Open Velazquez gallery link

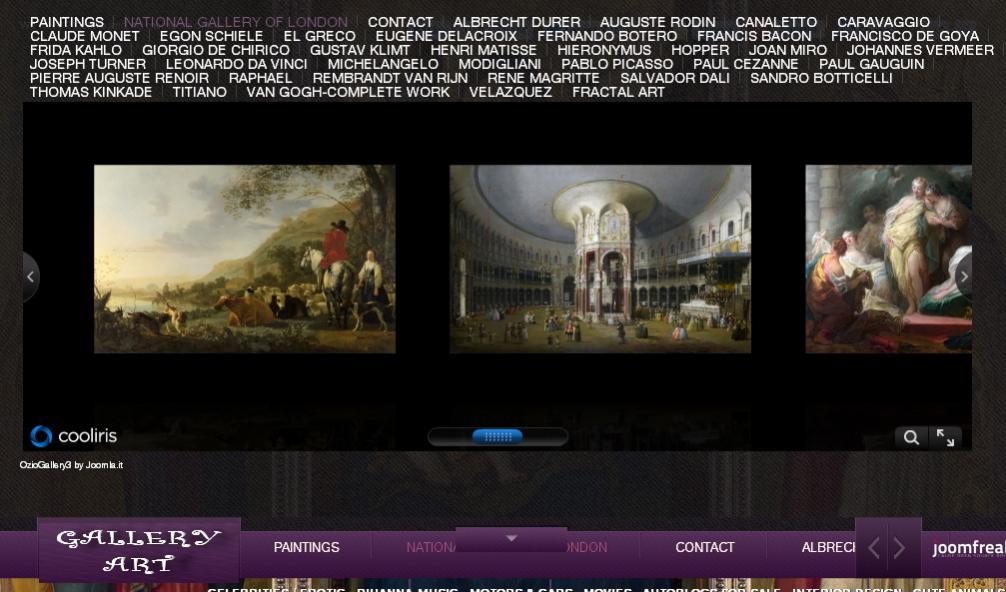pos(511,92)
